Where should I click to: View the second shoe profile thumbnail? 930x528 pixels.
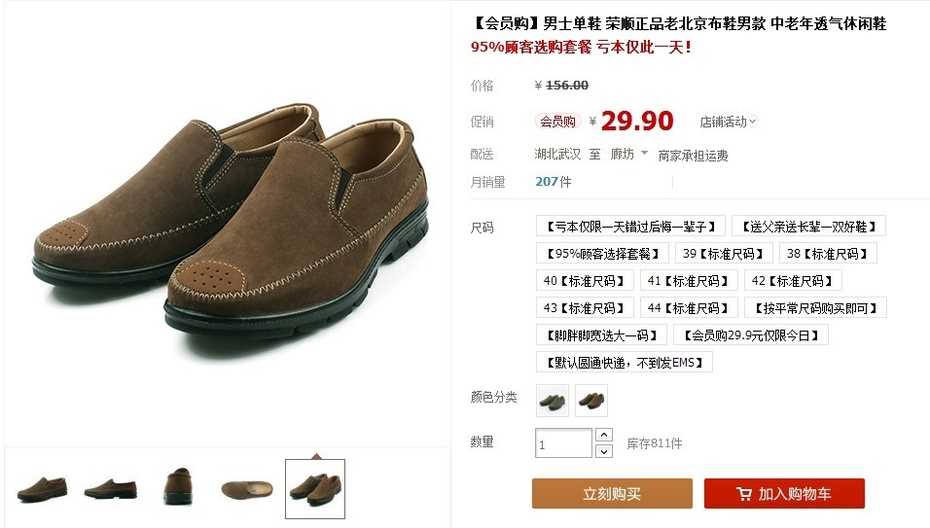click(110, 489)
